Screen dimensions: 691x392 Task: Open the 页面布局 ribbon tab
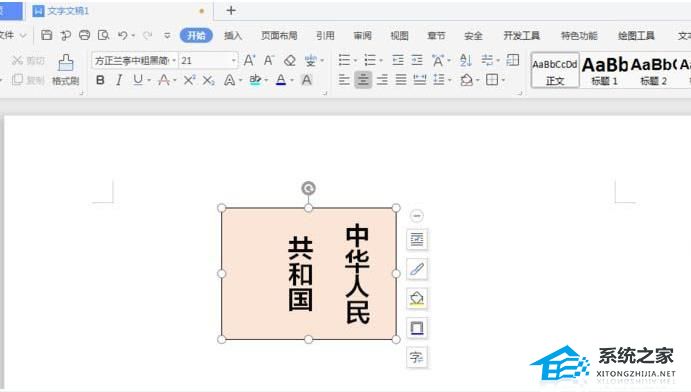pos(279,36)
